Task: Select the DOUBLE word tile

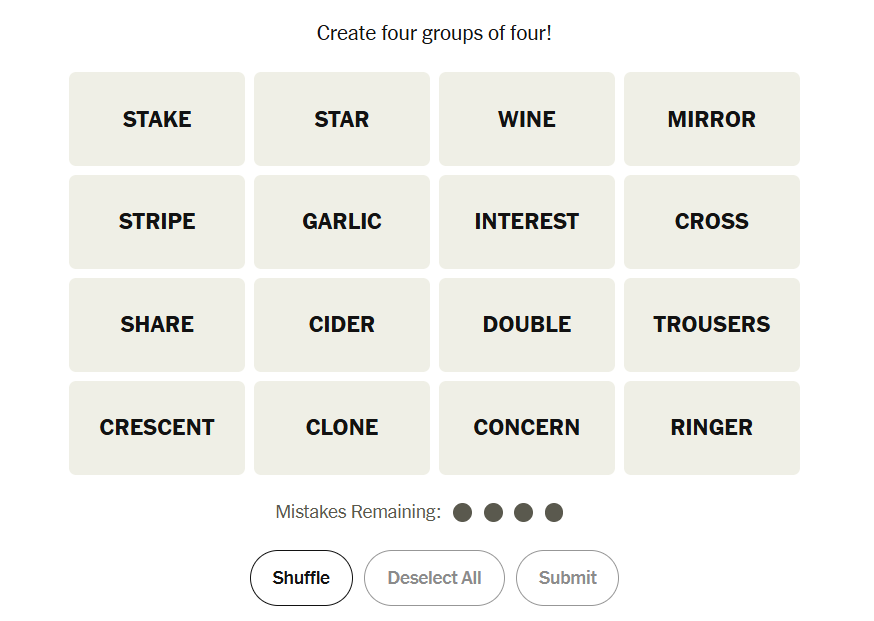Action: [x=527, y=325]
